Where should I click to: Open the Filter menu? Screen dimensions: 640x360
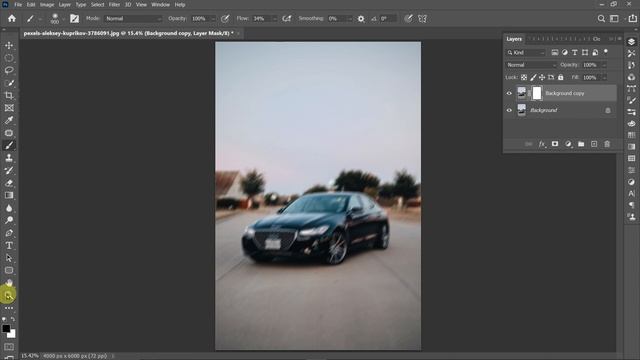click(114, 4)
